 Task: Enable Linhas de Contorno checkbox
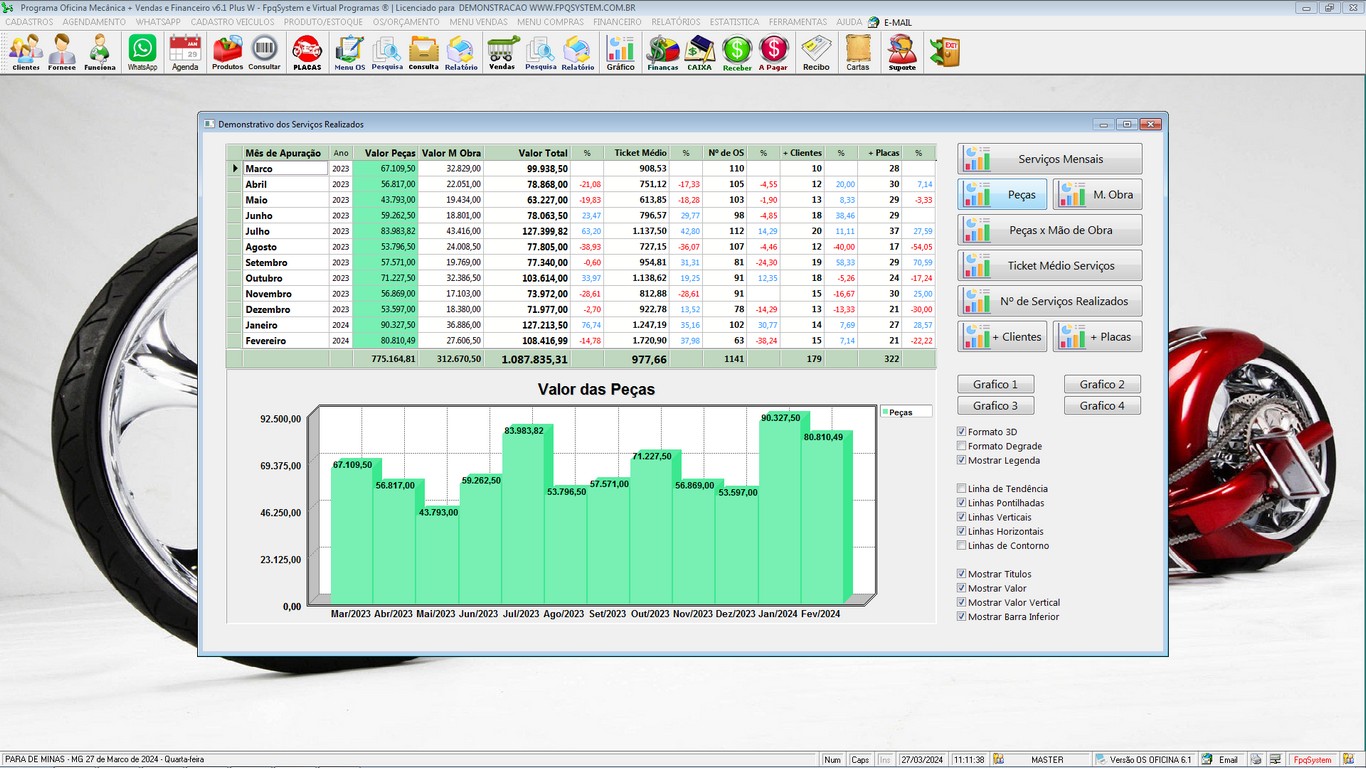coord(962,545)
